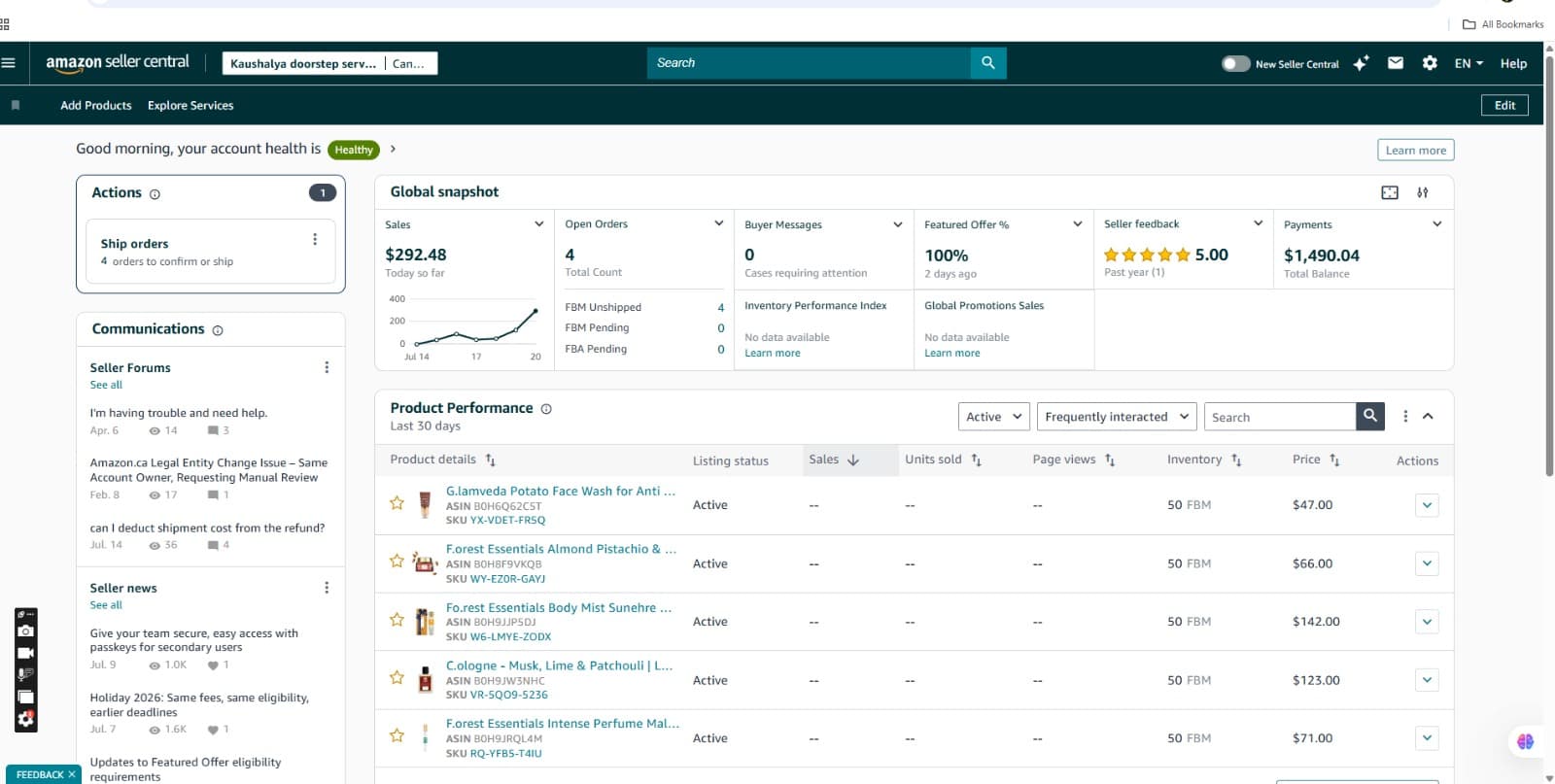Click the Product Performance search magnifier button
Screen dimensions: 1555x784
point(1370,416)
